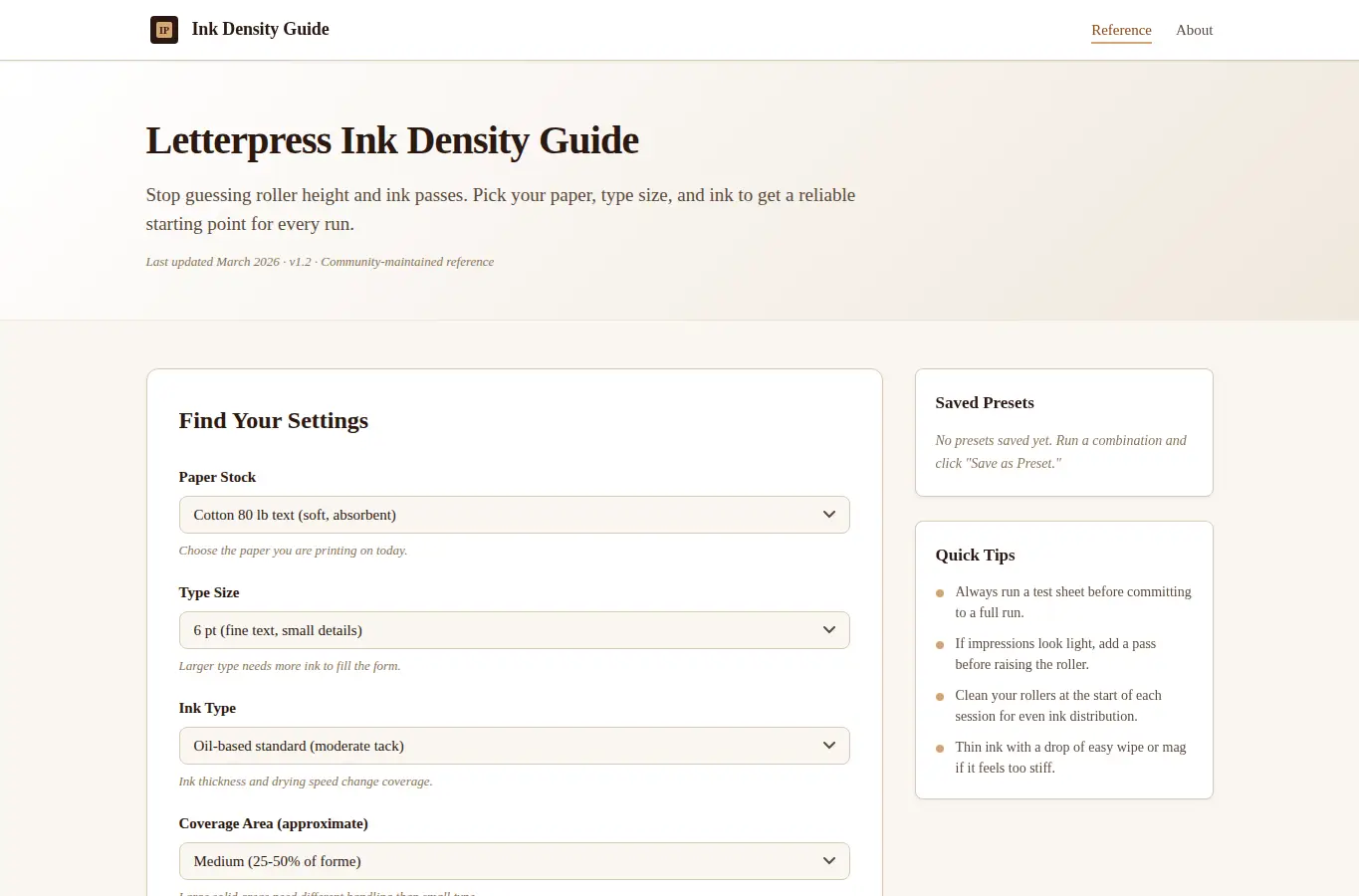Click hint 'Ink thickness and drying speed'
The image size is (1359, 896).
coord(306,782)
